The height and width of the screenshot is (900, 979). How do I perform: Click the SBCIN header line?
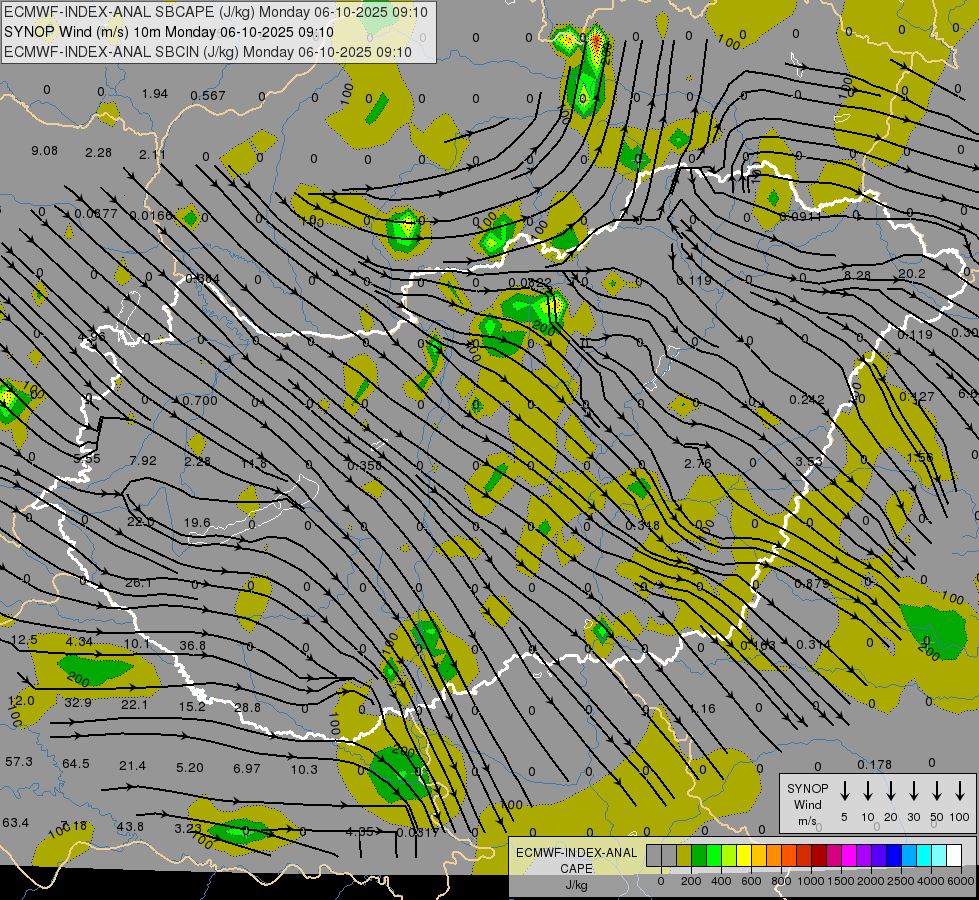pyautogui.click(x=208, y=52)
